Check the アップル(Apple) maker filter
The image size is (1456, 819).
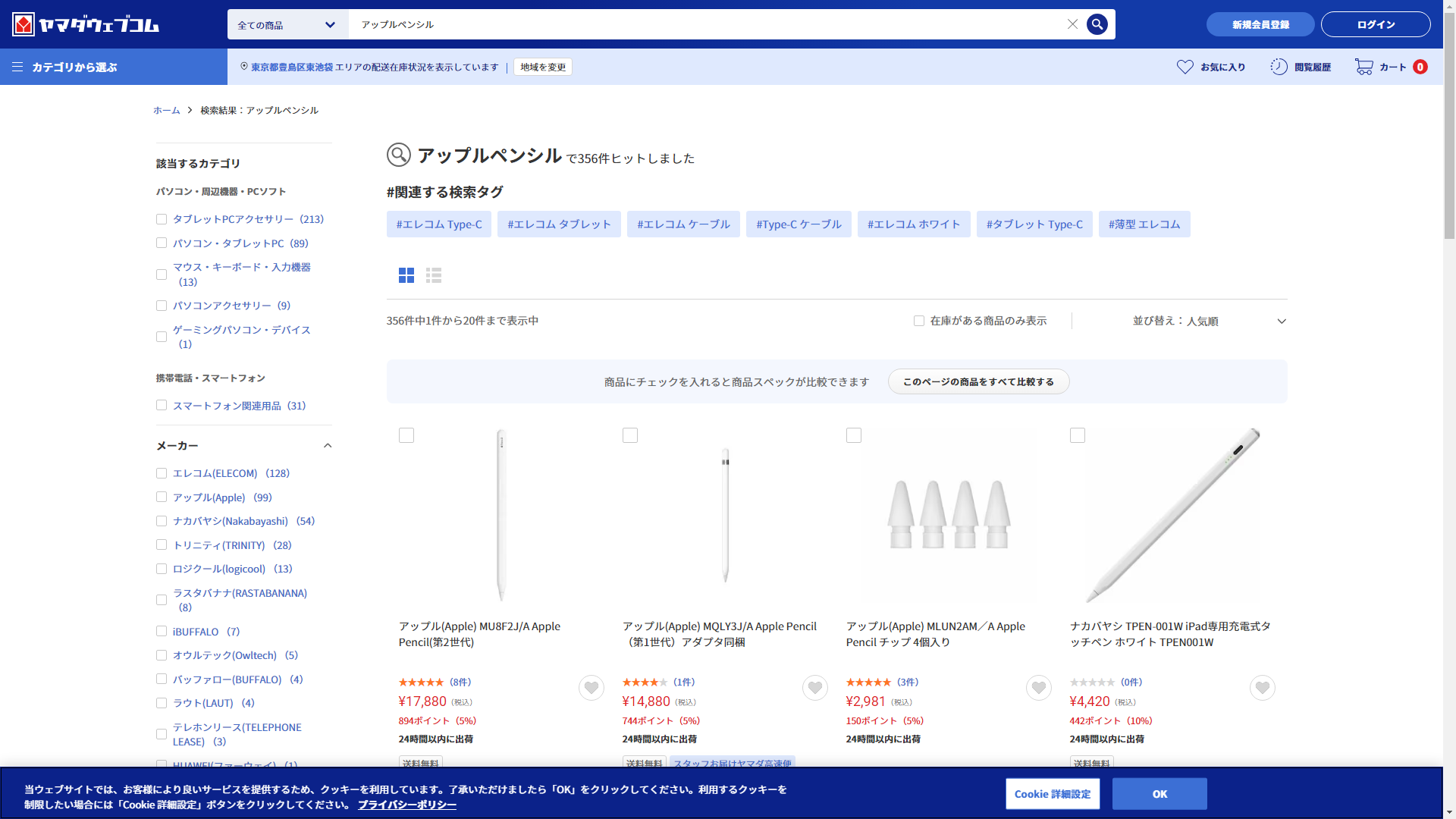162,497
